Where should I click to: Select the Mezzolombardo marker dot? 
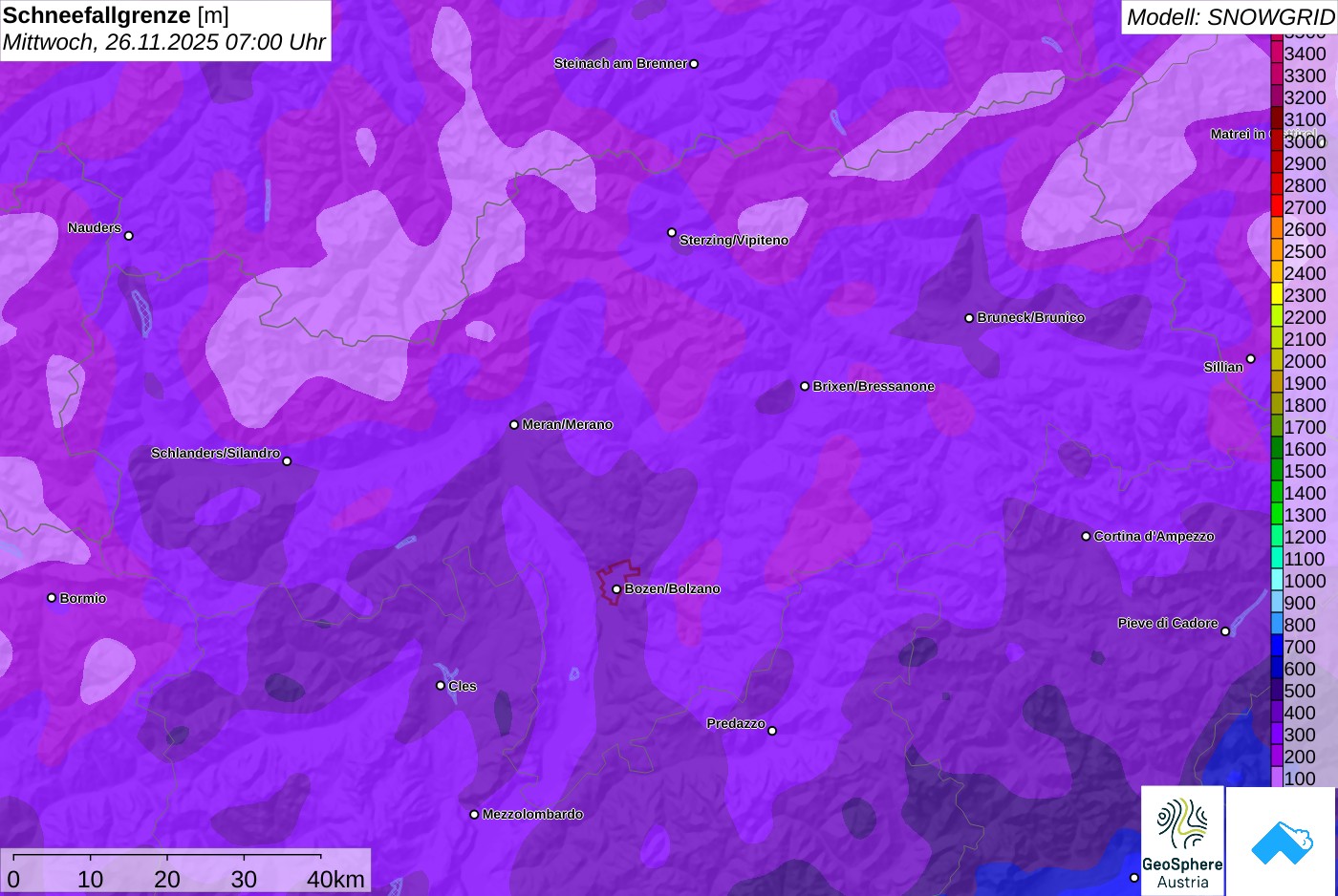[474, 815]
